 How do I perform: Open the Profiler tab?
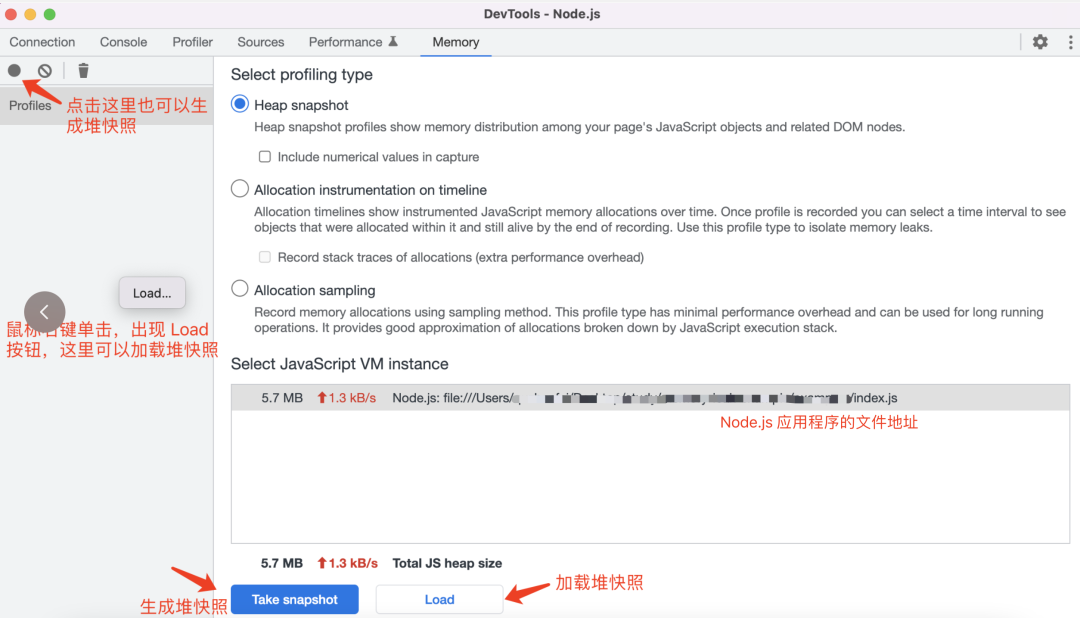(192, 42)
